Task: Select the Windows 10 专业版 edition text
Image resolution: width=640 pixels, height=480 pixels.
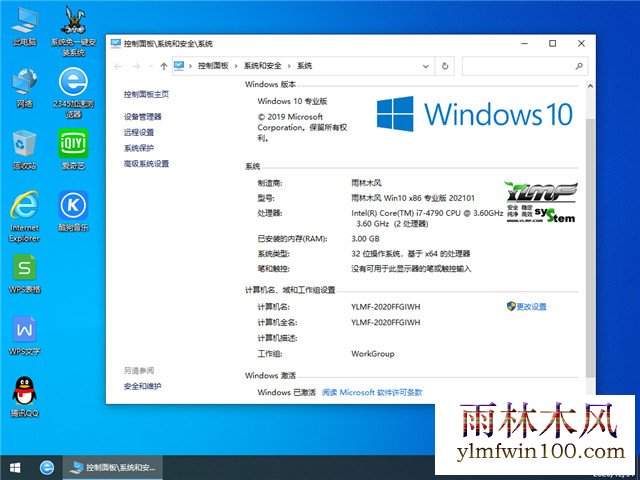Action: [292, 101]
